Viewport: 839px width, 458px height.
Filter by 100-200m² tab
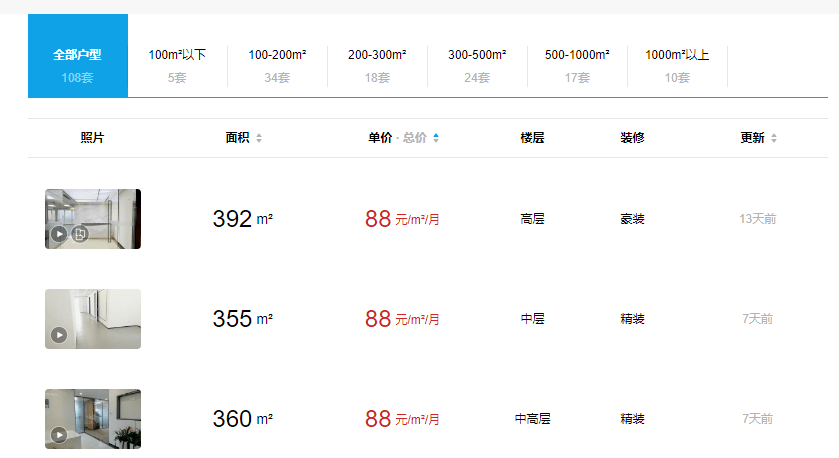coord(277,65)
